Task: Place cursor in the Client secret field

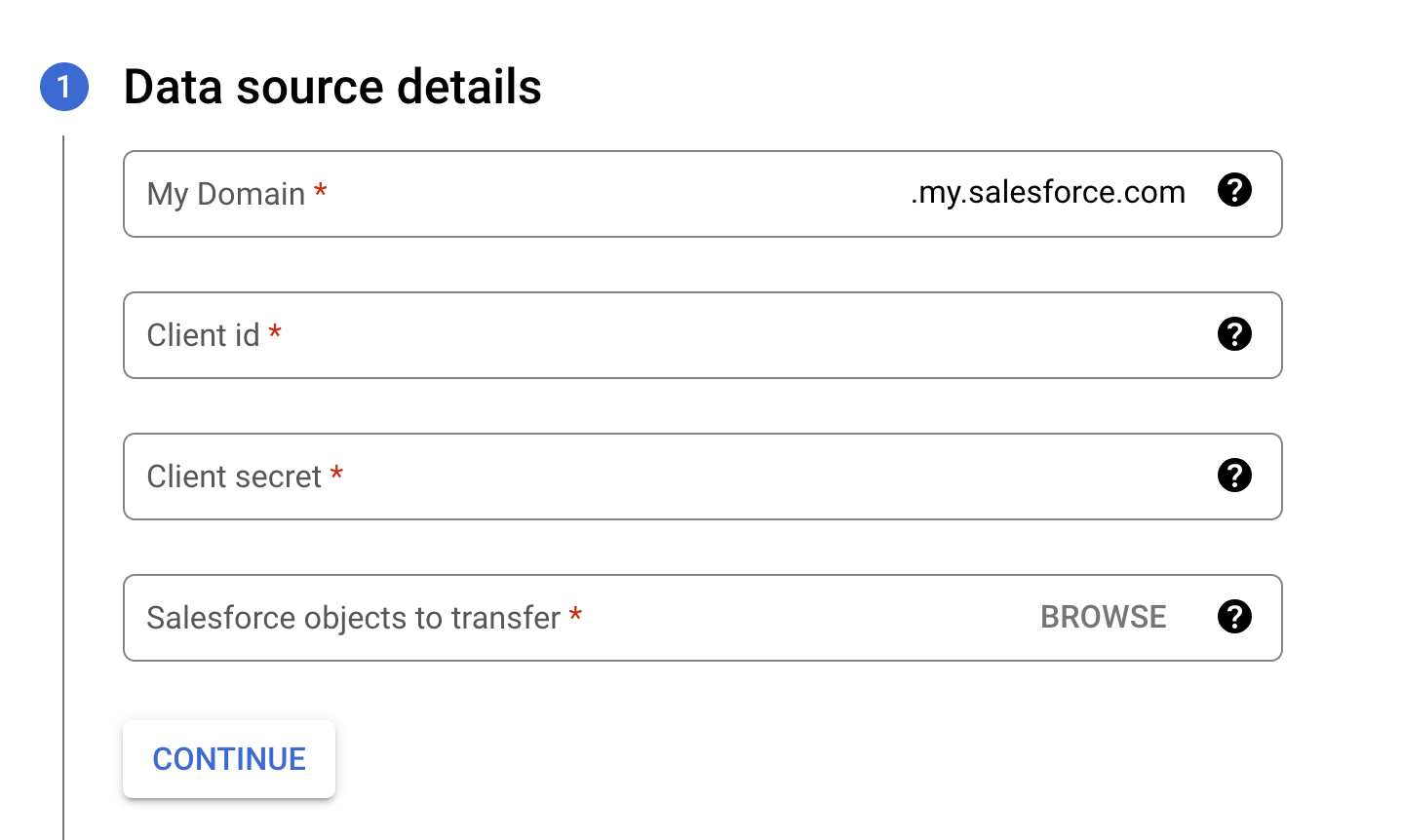Action: point(585,477)
